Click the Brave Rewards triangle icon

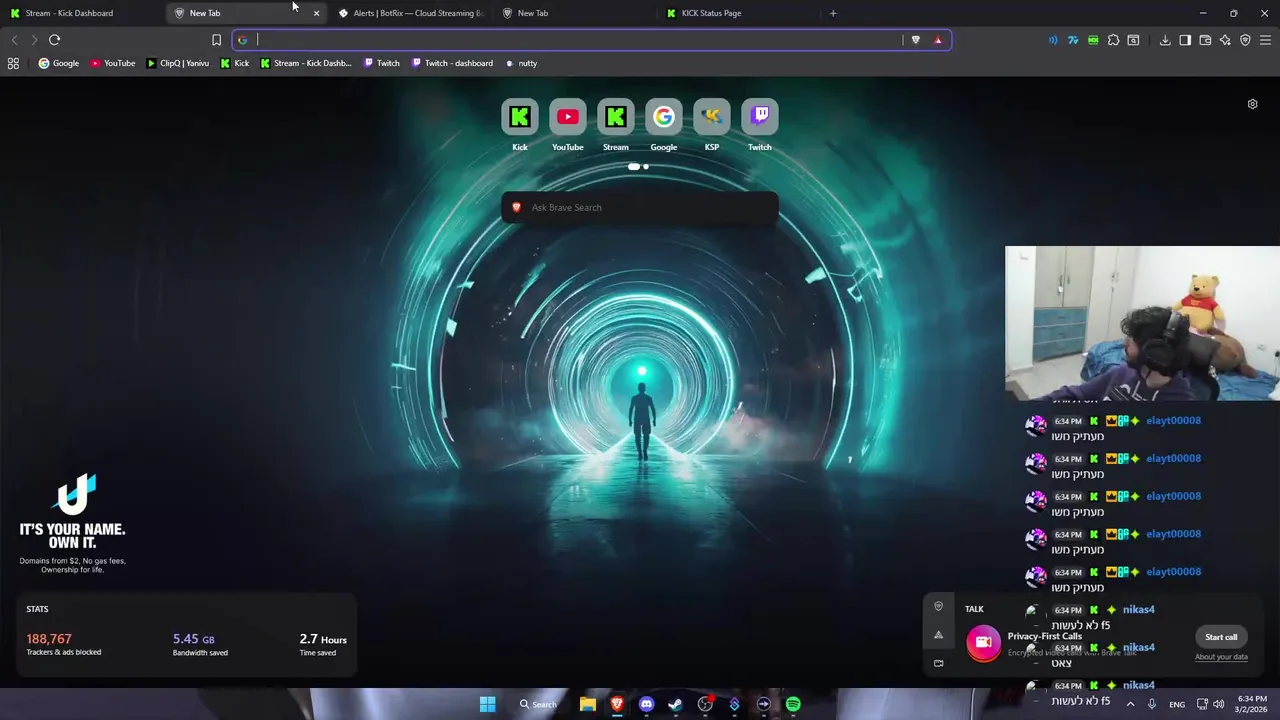click(938, 40)
